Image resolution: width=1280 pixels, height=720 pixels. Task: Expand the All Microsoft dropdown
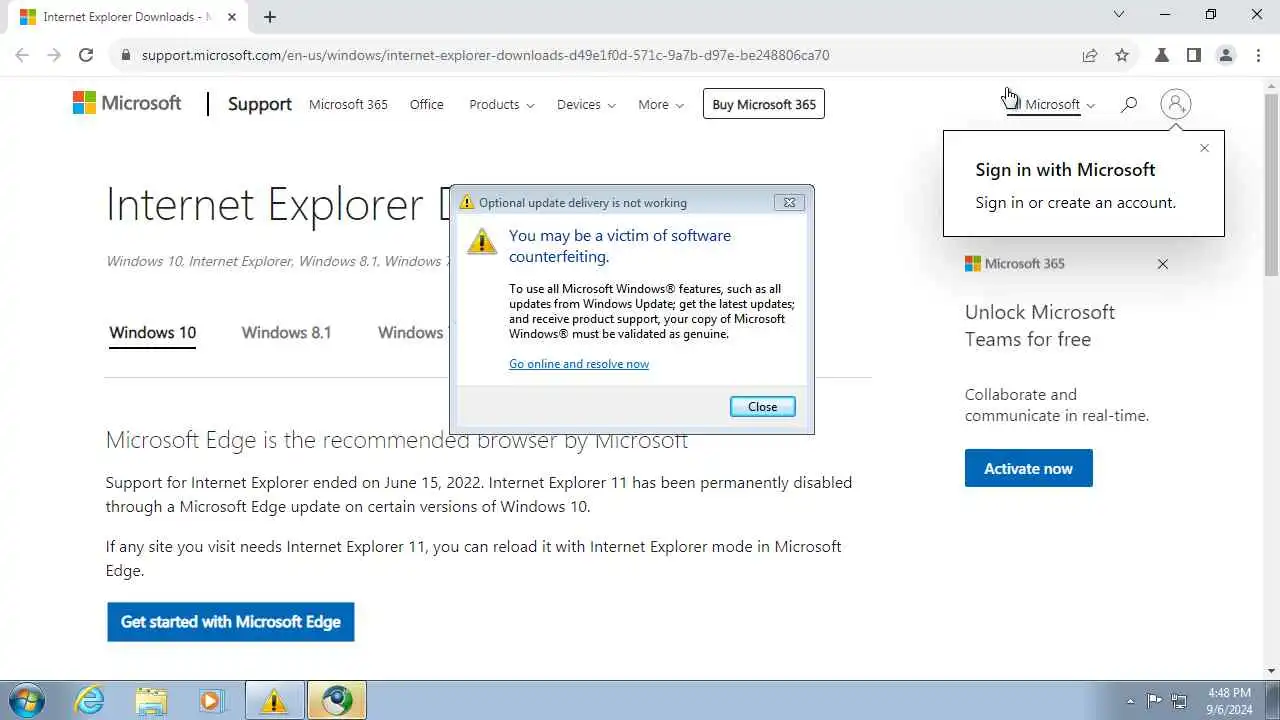pos(1051,104)
